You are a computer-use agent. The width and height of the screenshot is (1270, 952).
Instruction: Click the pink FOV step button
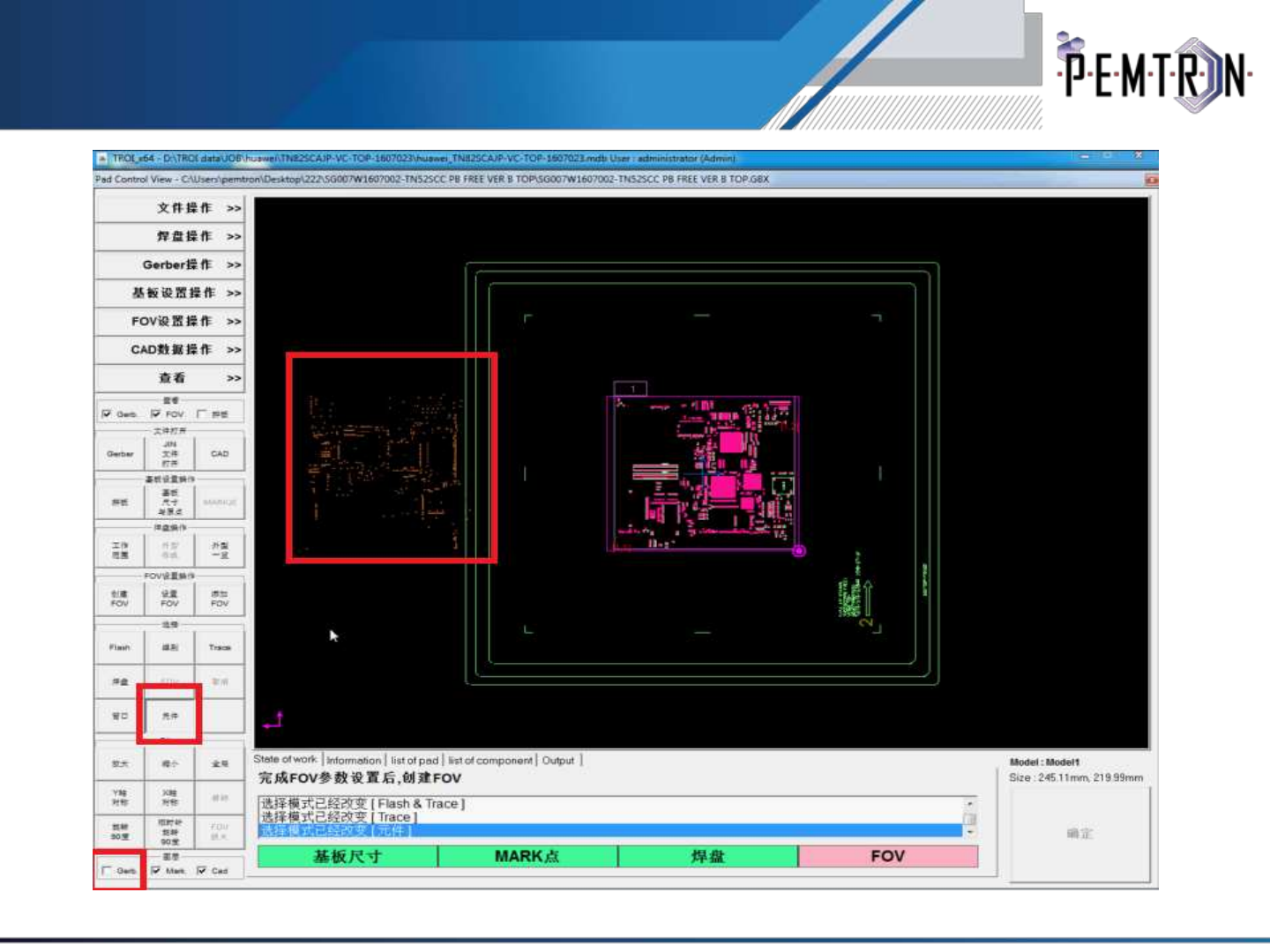tap(887, 856)
